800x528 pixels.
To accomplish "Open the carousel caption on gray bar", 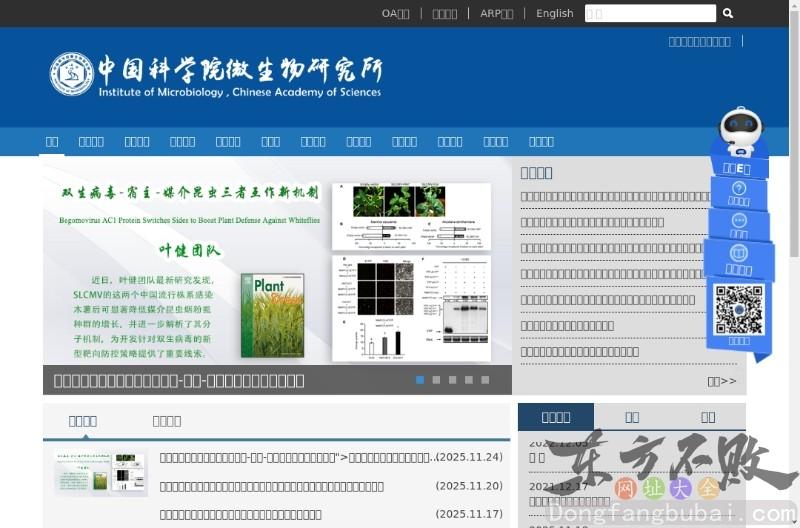I will pyautogui.click(x=179, y=381).
